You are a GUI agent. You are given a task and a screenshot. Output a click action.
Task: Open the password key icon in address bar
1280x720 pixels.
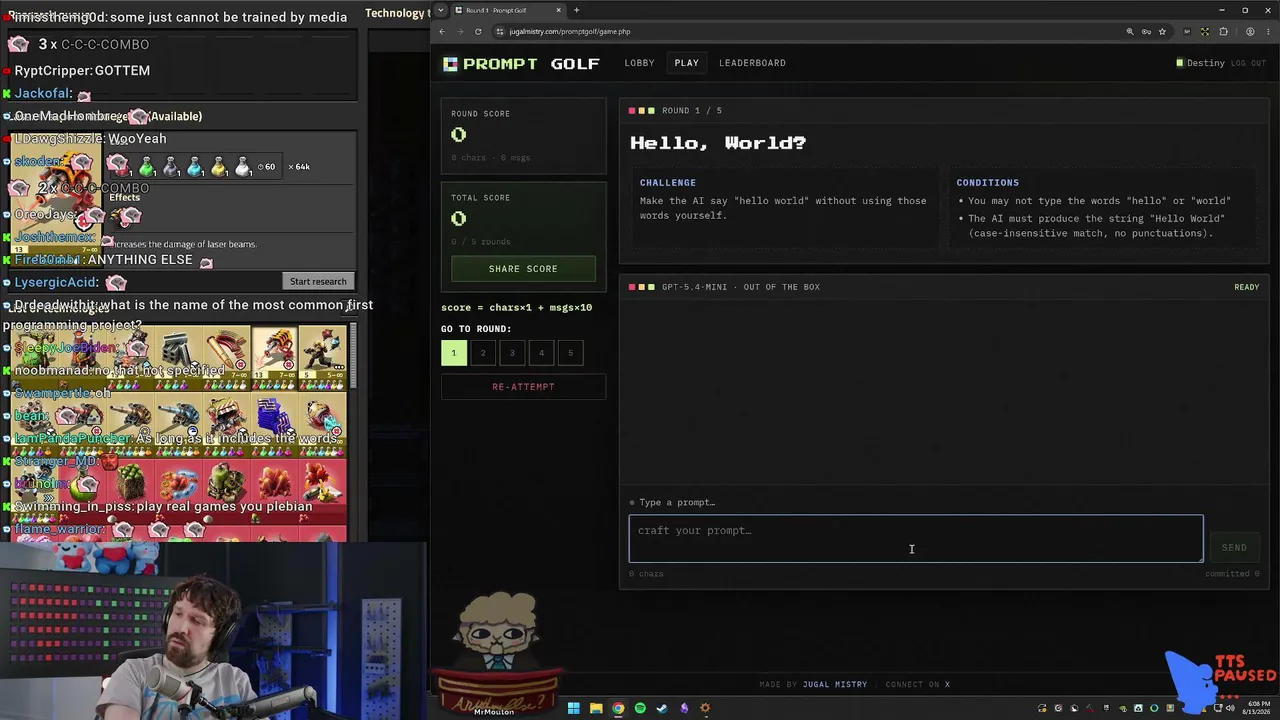[x=1146, y=31]
